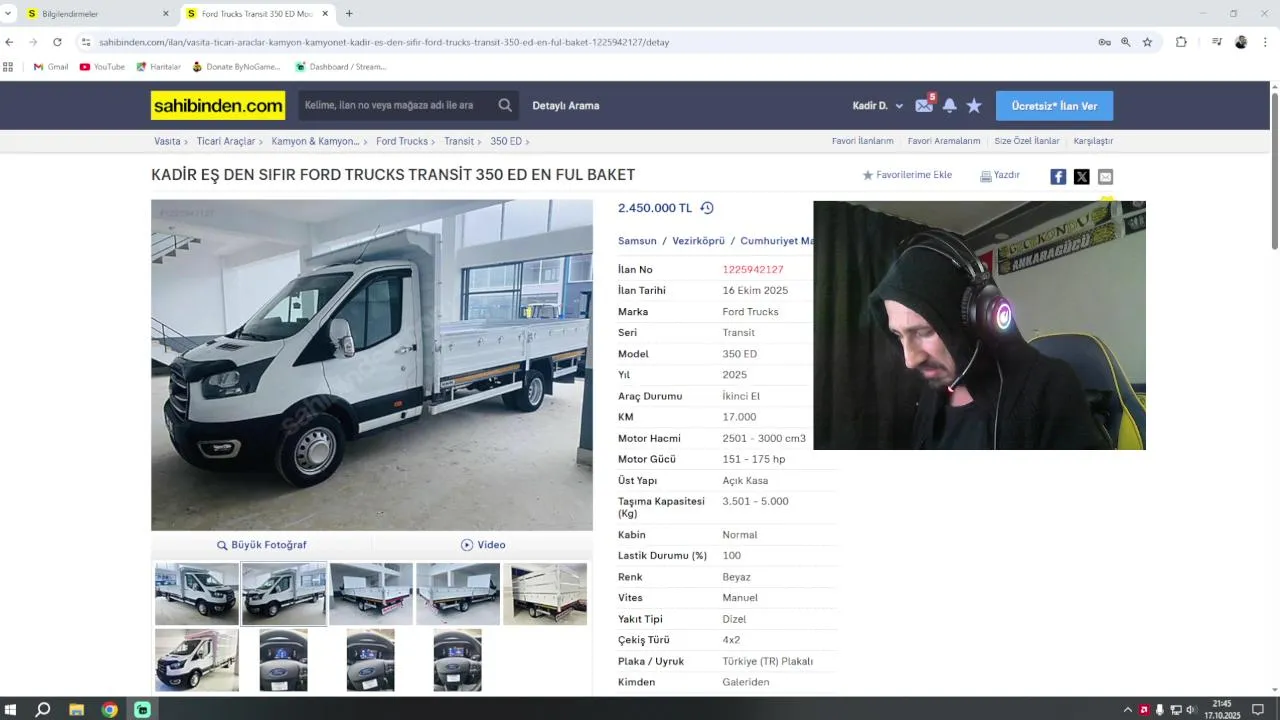Select fifth thumbnail in top row

545,594
